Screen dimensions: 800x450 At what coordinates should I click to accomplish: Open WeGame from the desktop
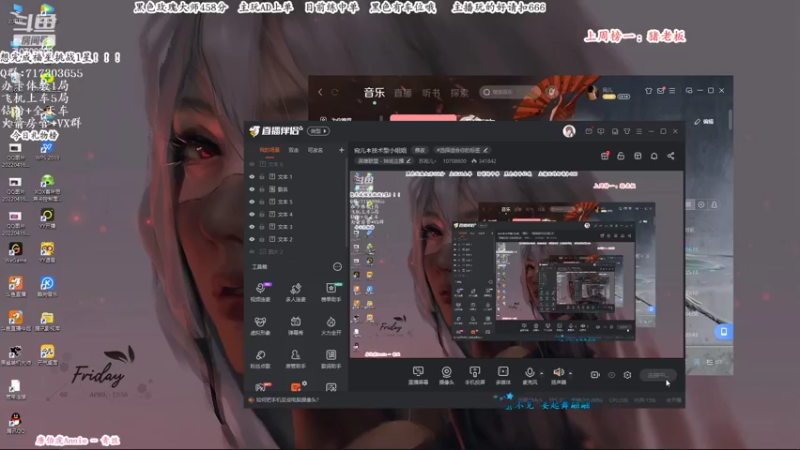point(15,252)
